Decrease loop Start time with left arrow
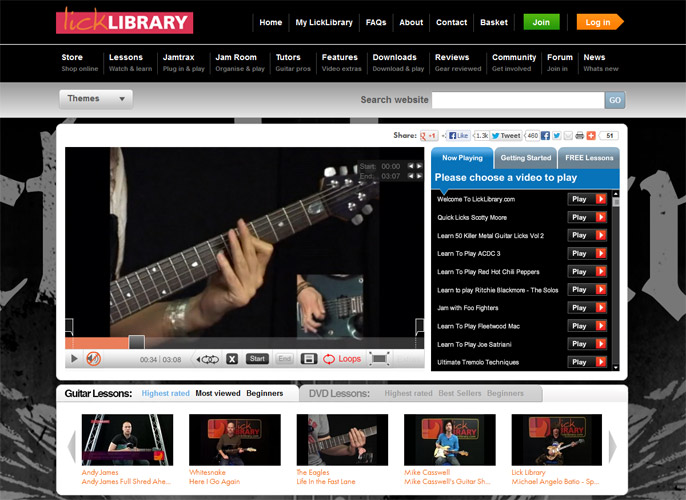Screen dimensions: 686x500 tap(410, 166)
